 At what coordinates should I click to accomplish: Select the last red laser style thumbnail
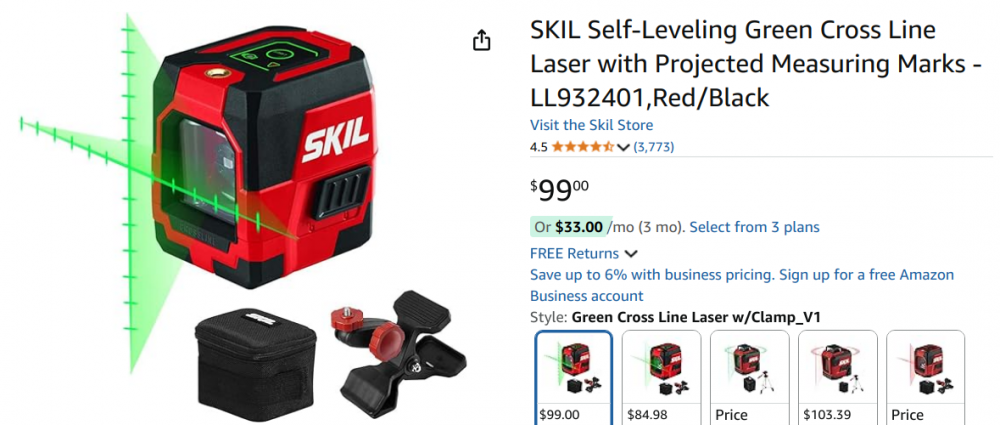[925, 377]
